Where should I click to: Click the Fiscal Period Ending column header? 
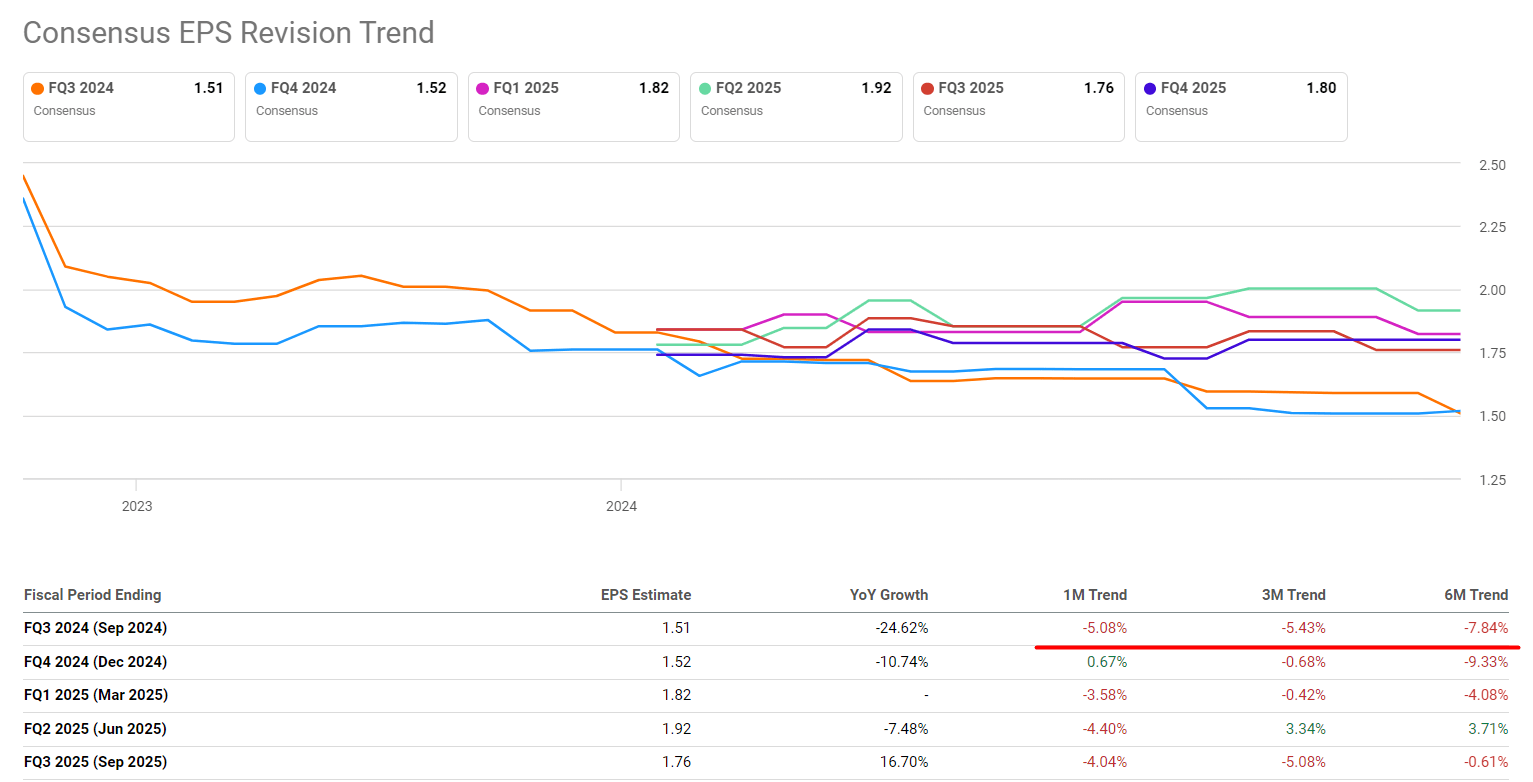[92, 595]
